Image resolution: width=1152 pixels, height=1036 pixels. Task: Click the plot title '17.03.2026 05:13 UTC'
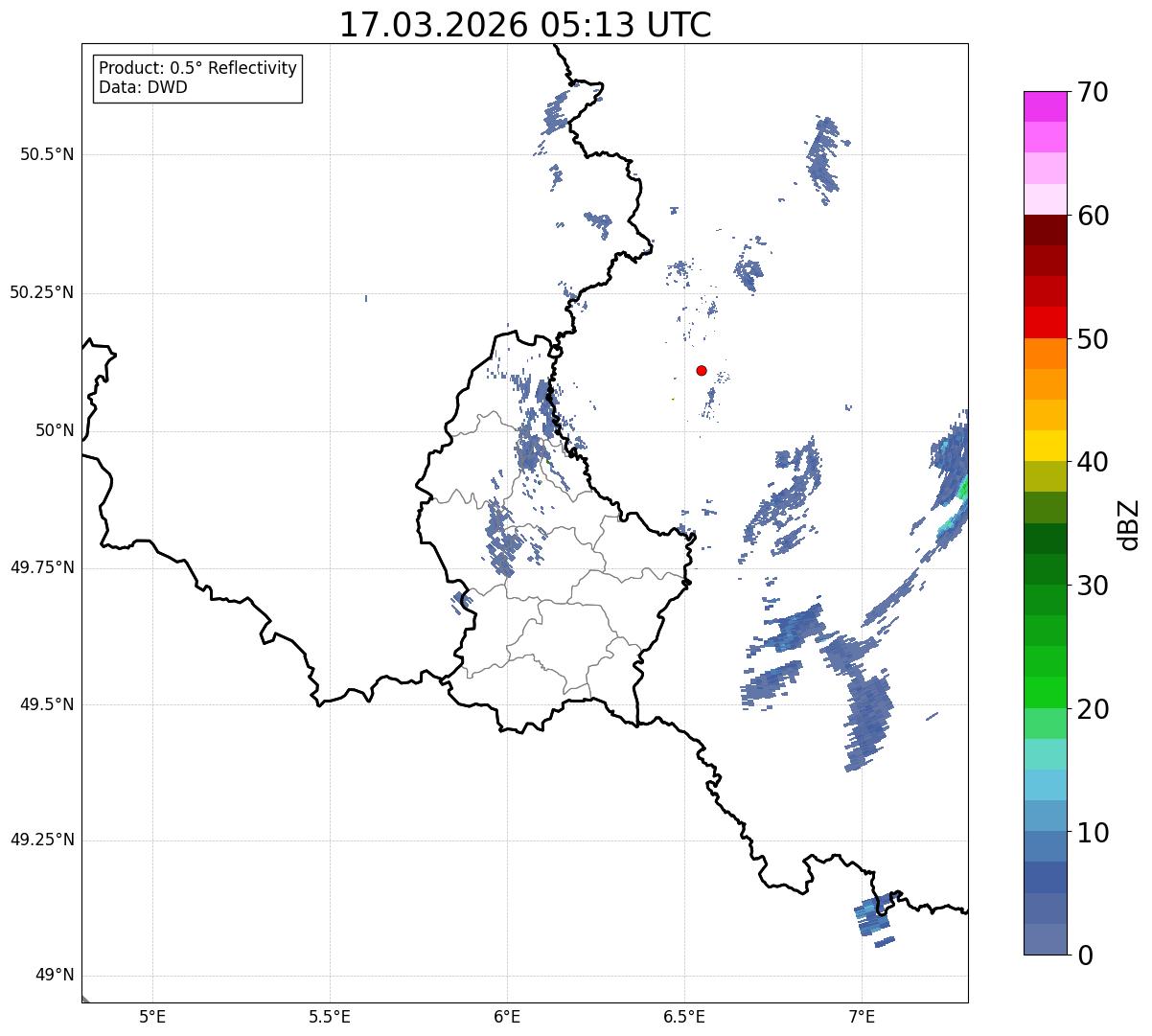pyautogui.click(x=525, y=25)
